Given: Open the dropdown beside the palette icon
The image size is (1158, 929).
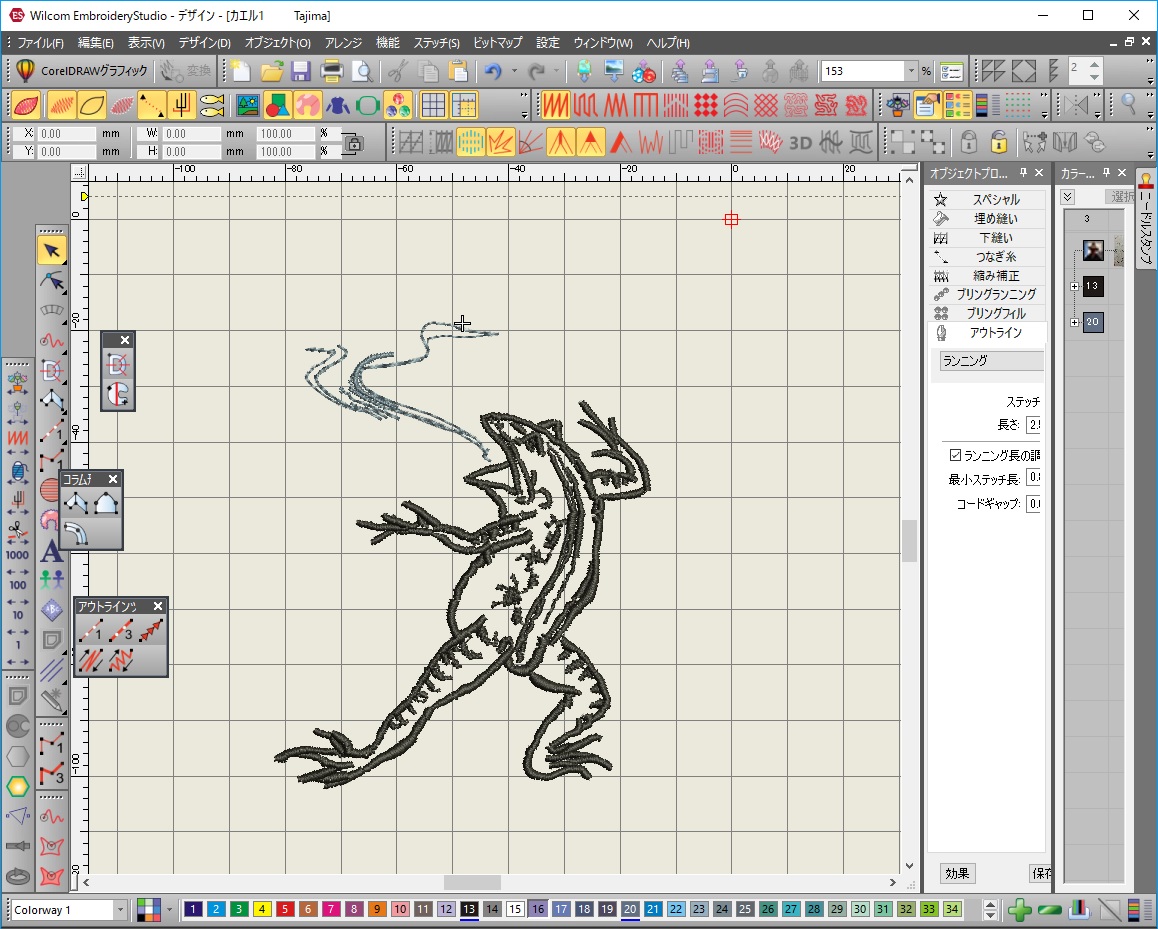Looking at the screenshot, I should coord(170,910).
